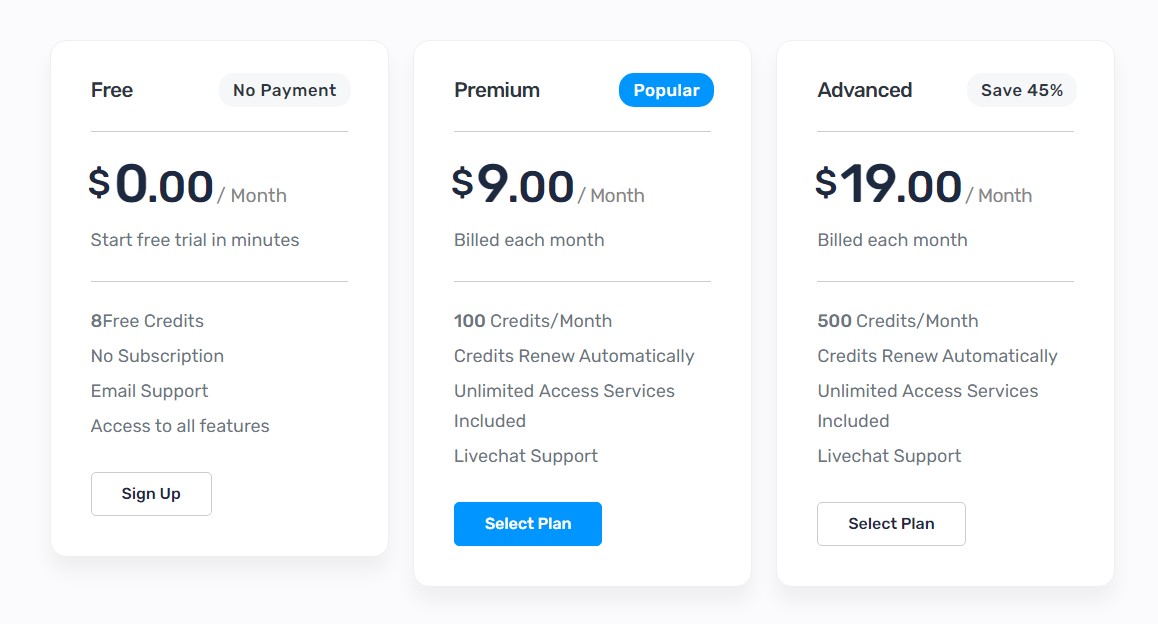Screen dimensions: 1158x624
Task: Click the Popular badge on Premium
Action: [x=666, y=90]
